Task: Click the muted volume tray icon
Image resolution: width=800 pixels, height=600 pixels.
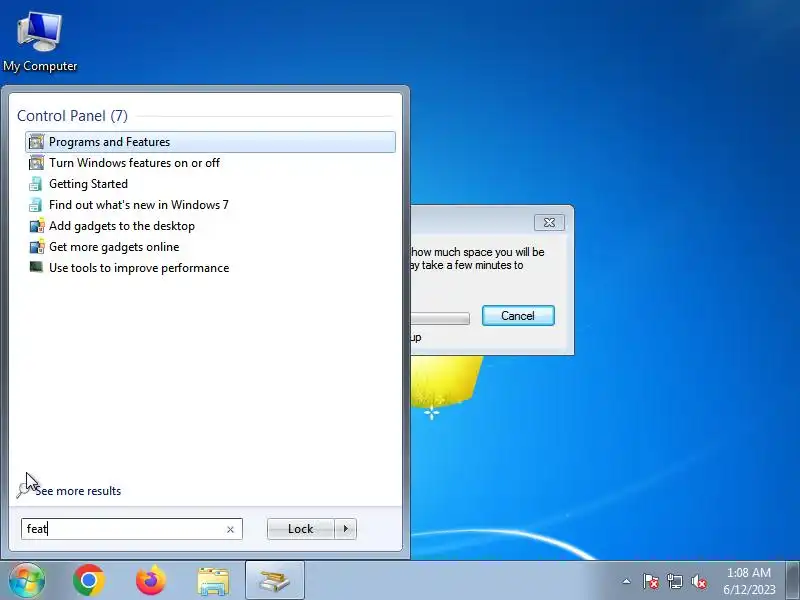Action: tap(699, 581)
